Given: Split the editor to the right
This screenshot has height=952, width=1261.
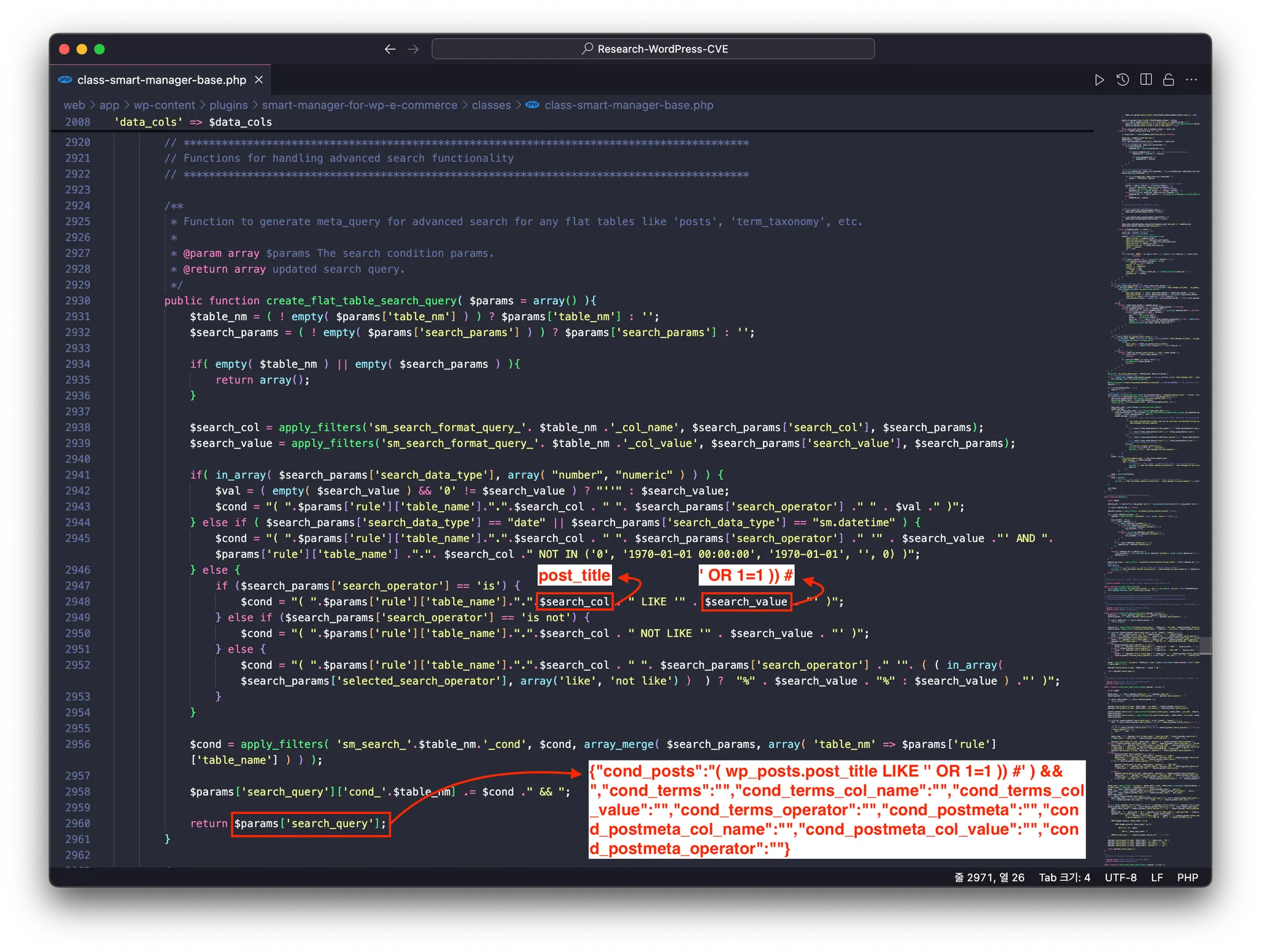Looking at the screenshot, I should pyautogui.click(x=1146, y=80).
